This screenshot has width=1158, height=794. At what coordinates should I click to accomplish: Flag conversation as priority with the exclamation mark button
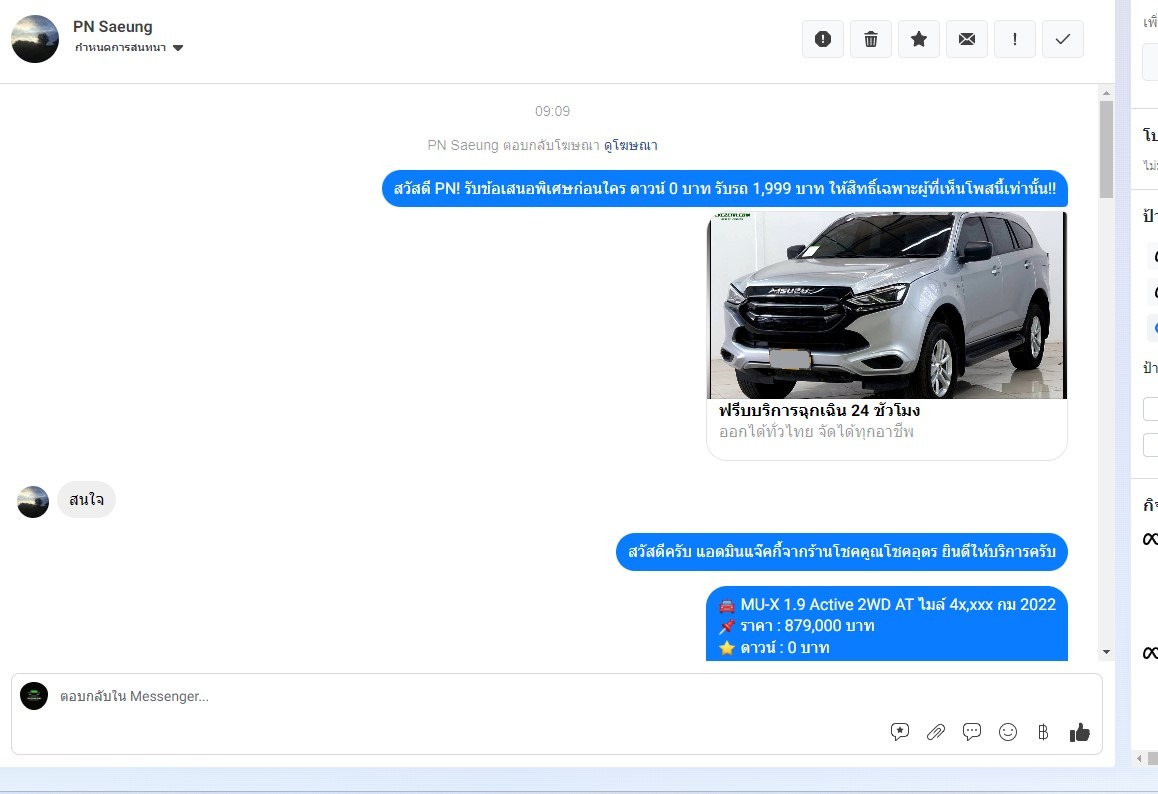(x=1015, y=39)
